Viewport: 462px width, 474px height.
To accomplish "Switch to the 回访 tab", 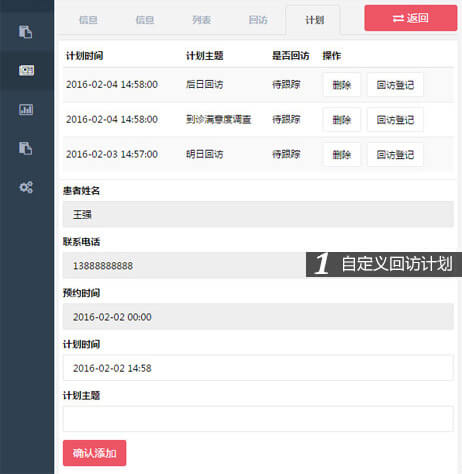I will pyautogui.click(x=258, y=20).
